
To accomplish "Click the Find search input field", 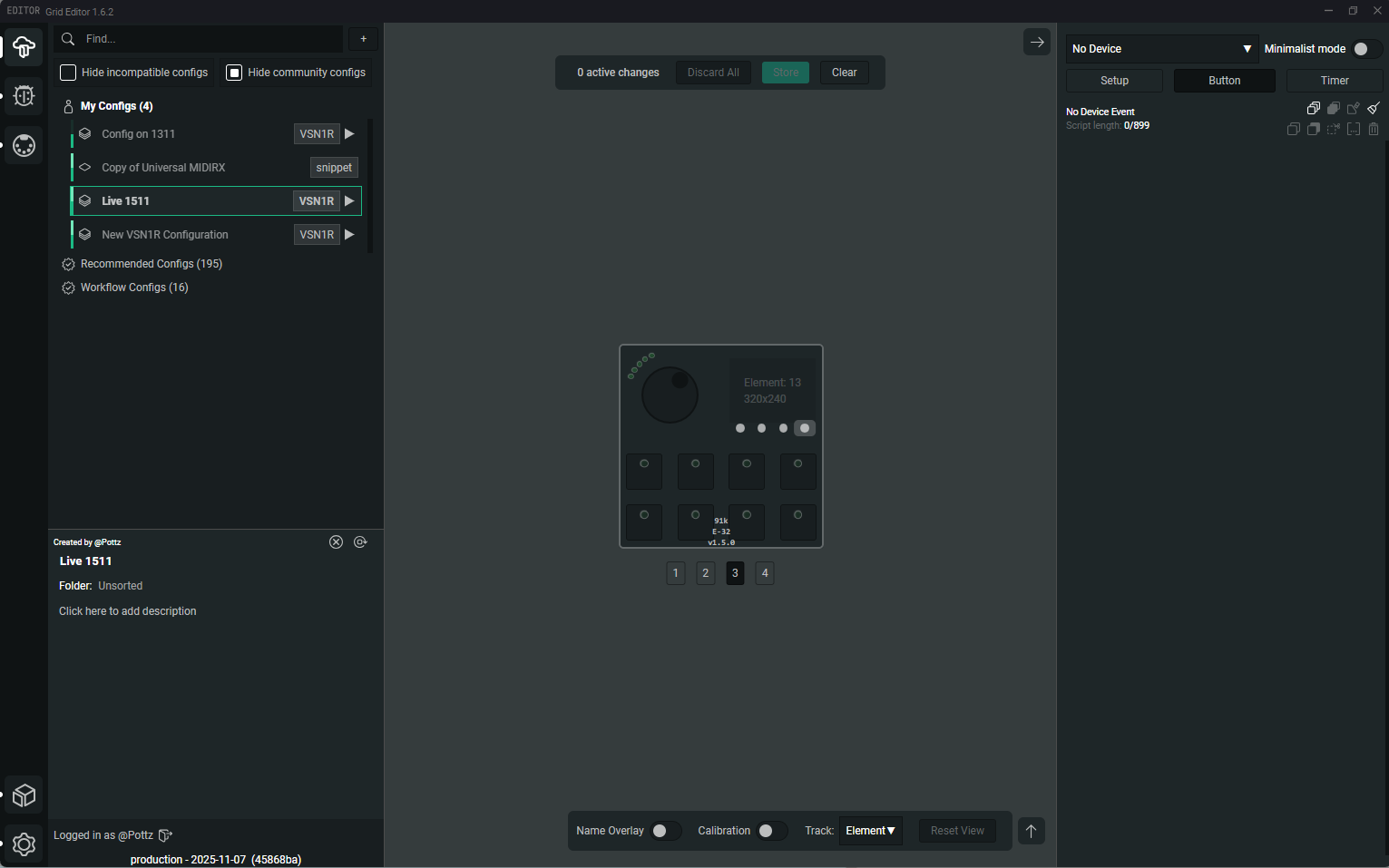I will (x=209, y=39).
